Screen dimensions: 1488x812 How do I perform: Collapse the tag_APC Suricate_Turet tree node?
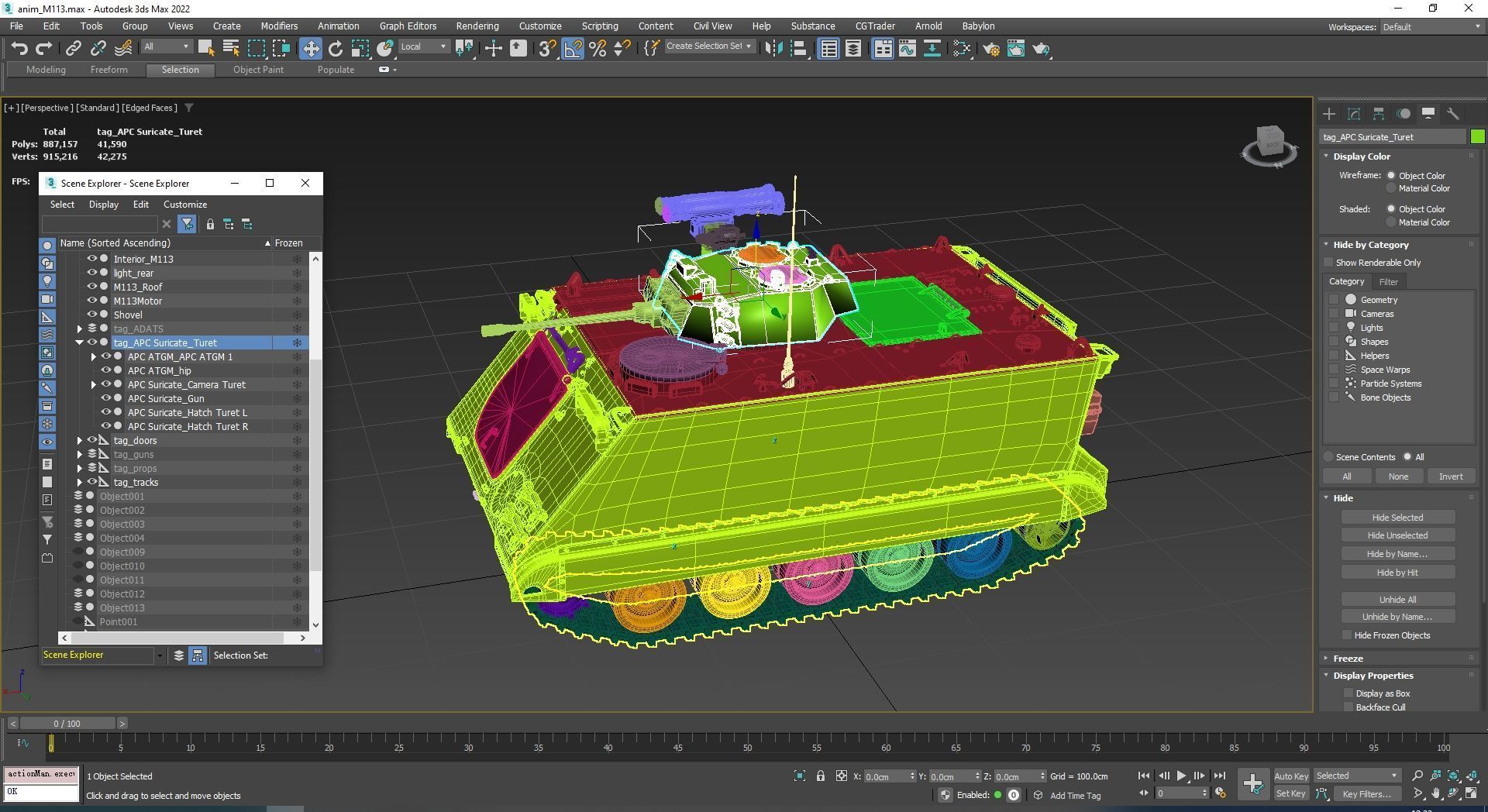80,342
